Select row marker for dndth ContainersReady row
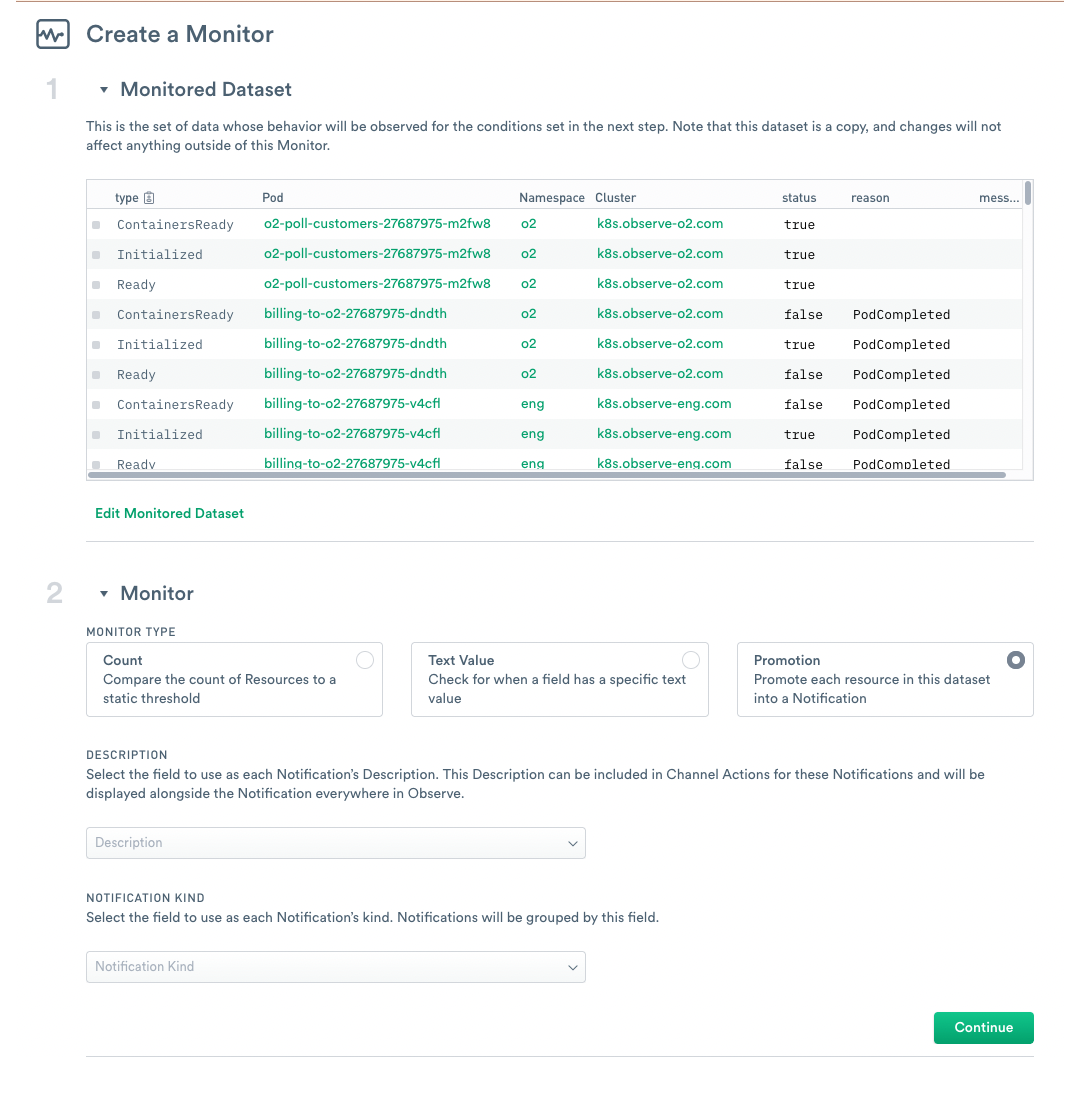The image size is (1082, 1093). pos(96,315)
